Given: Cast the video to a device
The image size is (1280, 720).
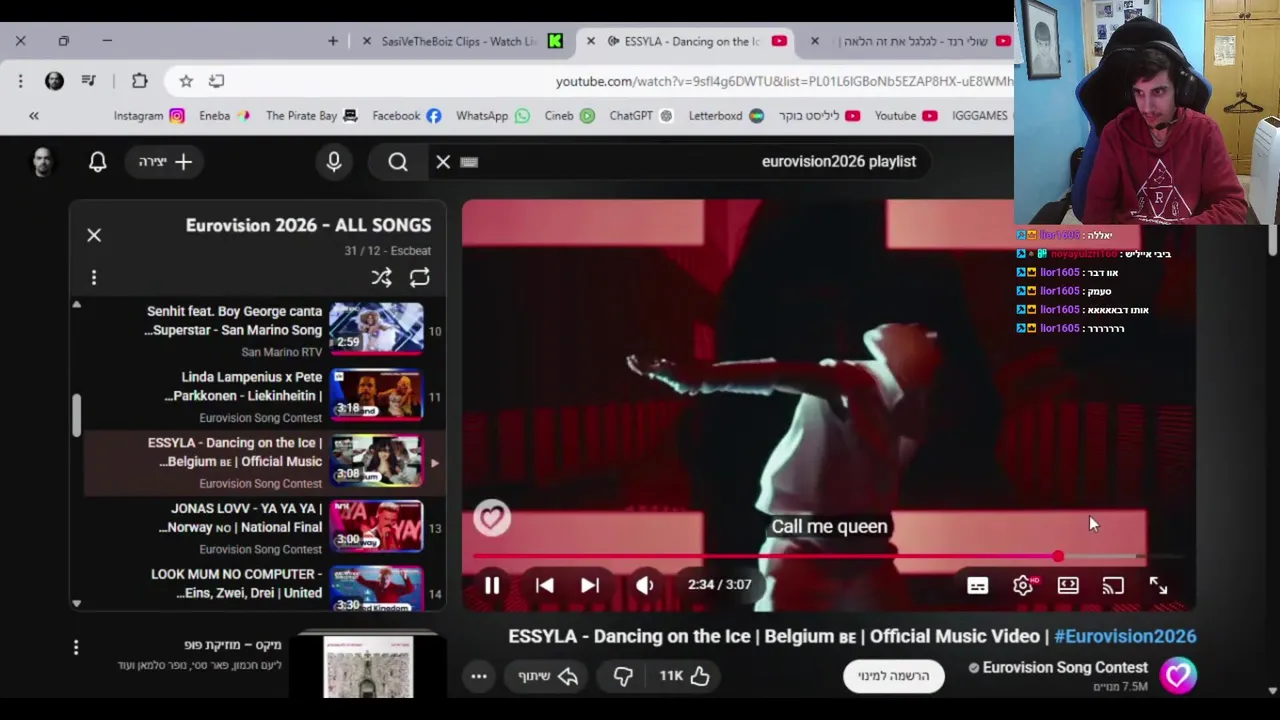Looking at the screenshot, I should coord(1113,586).
